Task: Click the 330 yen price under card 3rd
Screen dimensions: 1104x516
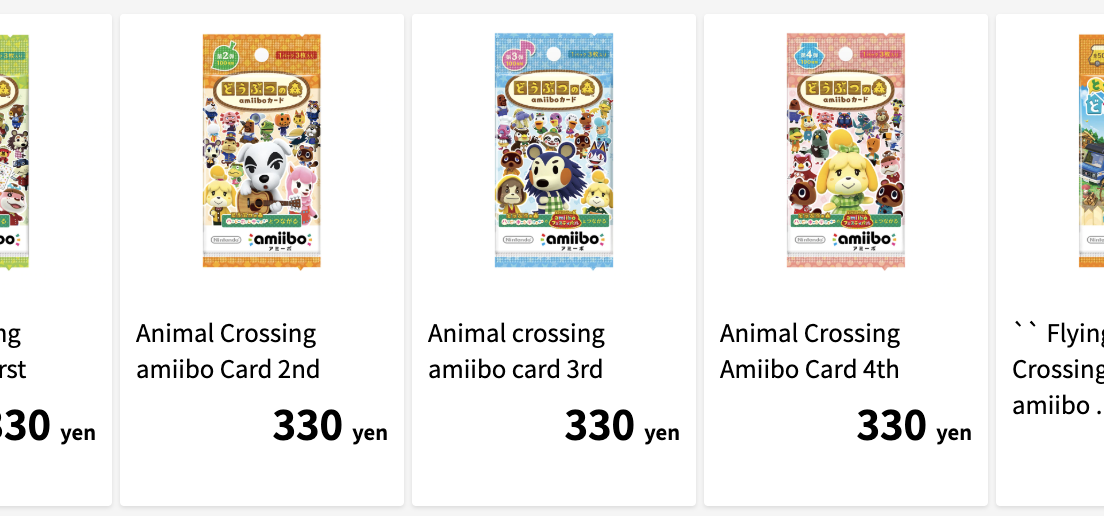Action: tap(621, 427)
